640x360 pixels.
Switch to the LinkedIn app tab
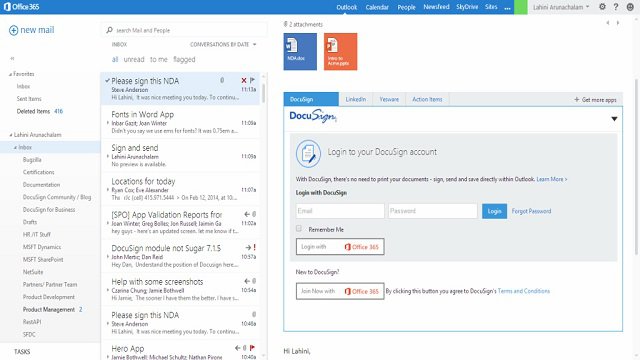click(356, 99)
